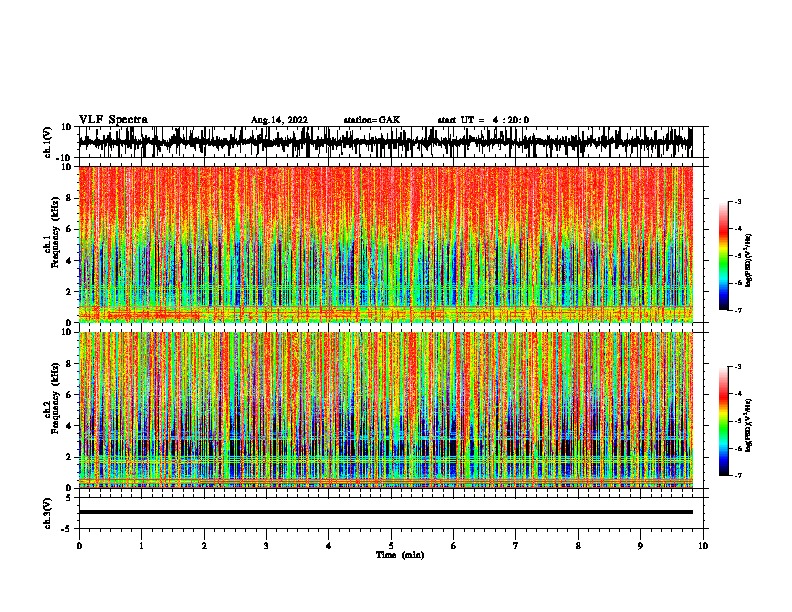Click the '8' kHz tick on ch.1 frequency axis
This screenshot has width=792, height=612.
click(70, 198)
